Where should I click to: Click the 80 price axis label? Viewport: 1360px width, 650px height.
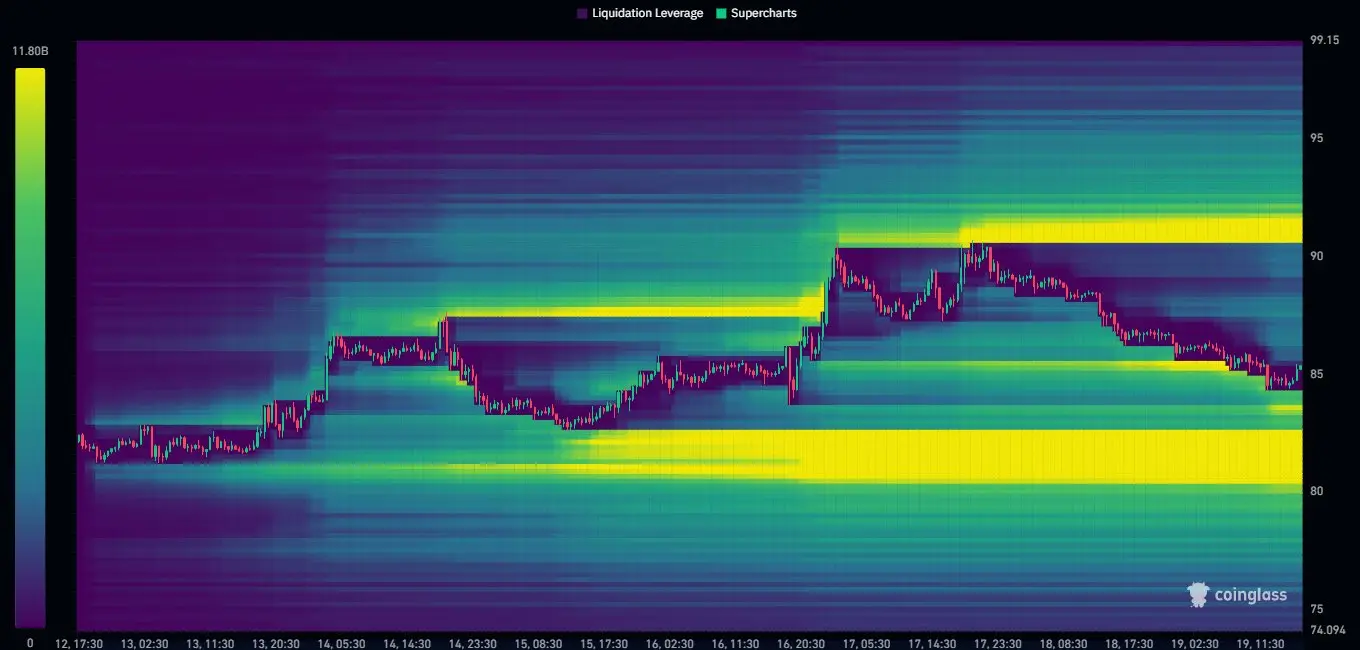pyautogui.click(x=1317, y=491)
